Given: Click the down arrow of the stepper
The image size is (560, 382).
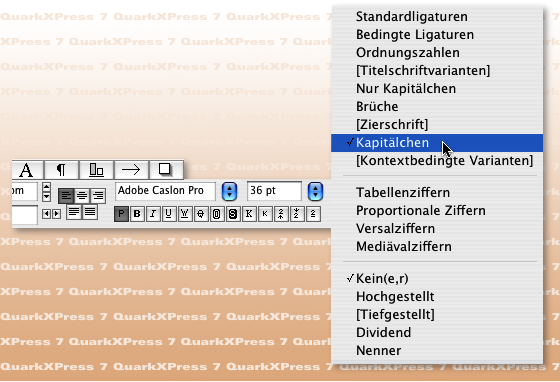Looking at the screenshot, I should pos(46,197).
